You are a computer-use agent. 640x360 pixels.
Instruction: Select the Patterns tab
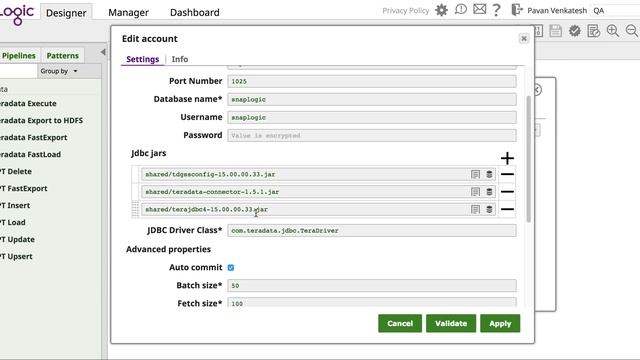[x=62, y=56]
